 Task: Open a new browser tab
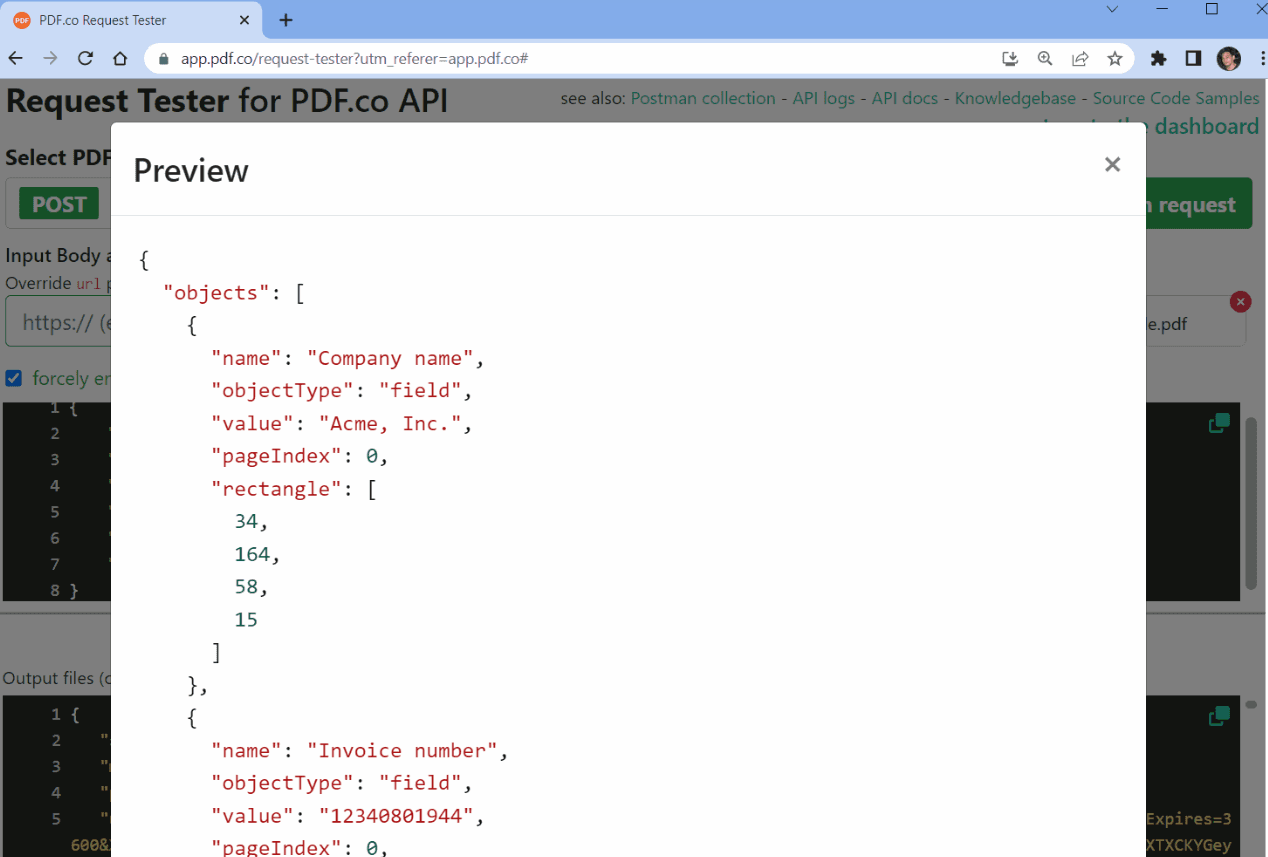pyautogui.click(x=286, y=20)
